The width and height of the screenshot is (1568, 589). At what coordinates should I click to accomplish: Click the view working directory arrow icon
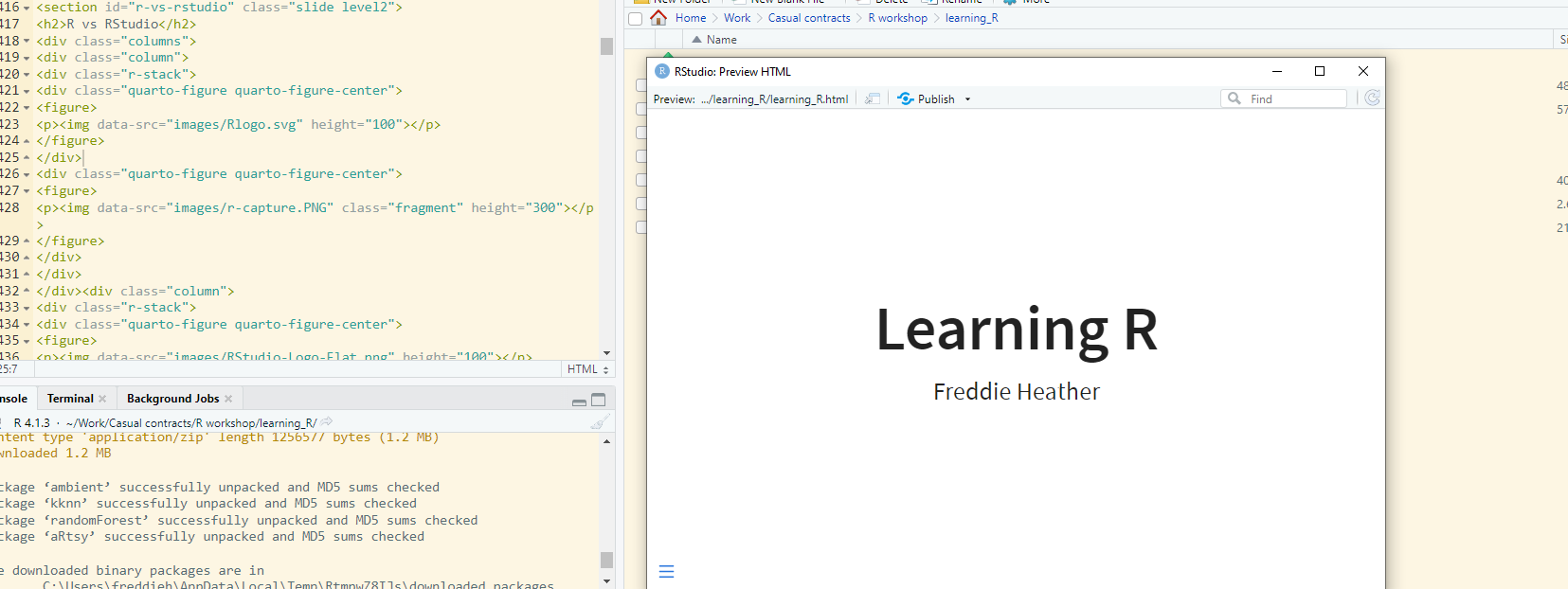pos(327,422)
